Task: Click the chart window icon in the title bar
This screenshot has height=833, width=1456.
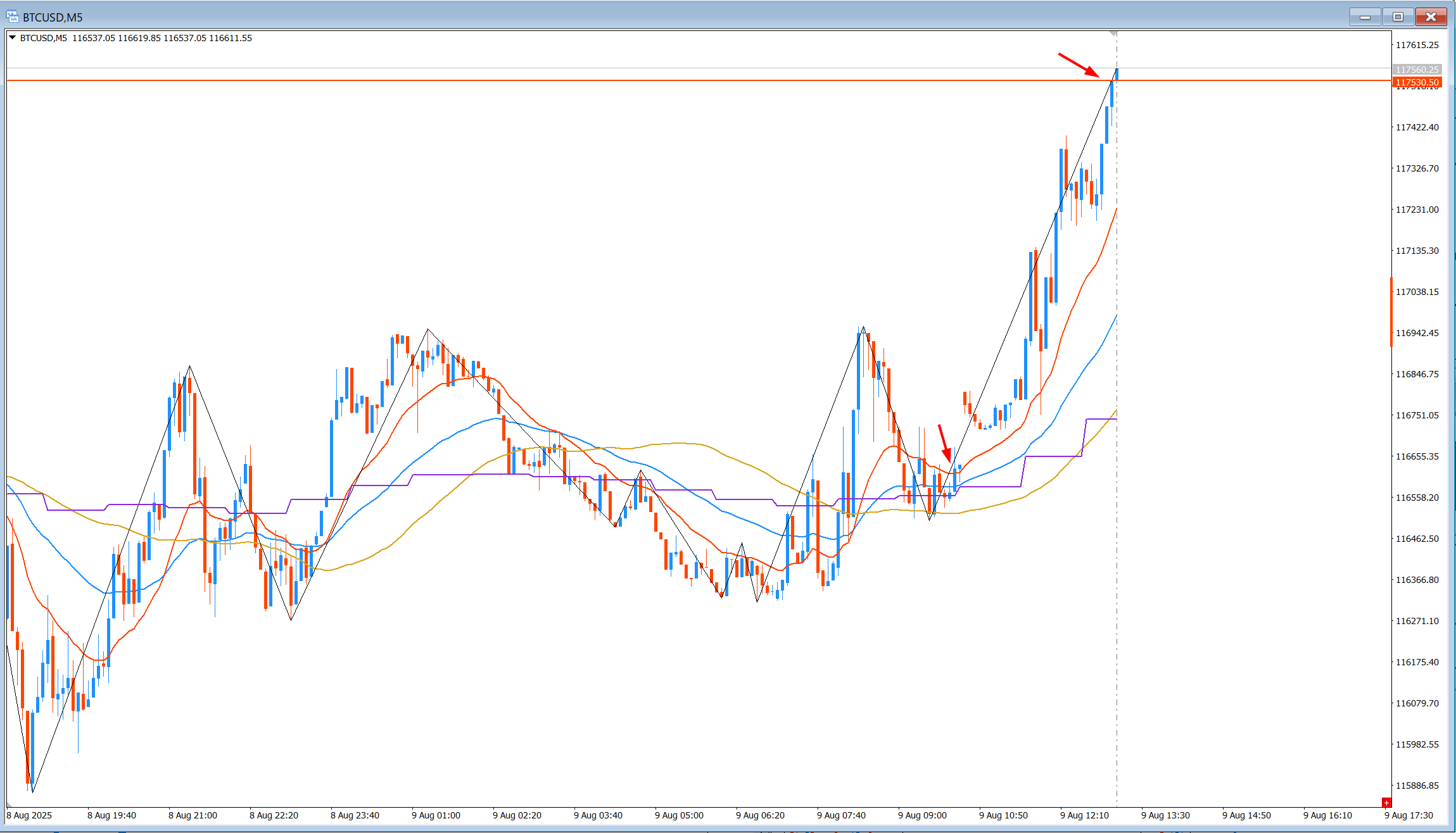Action: 12,16
